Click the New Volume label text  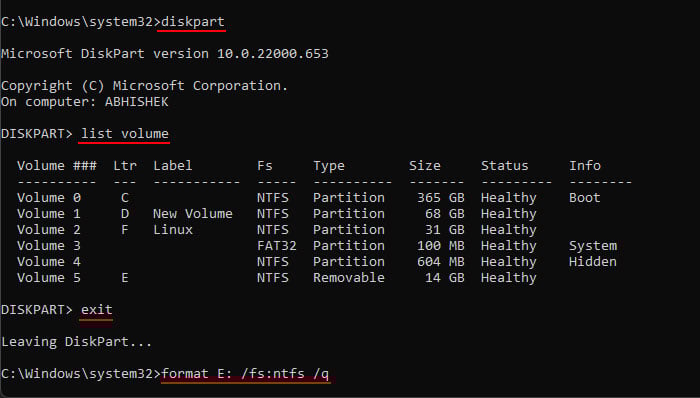[x=192, y=214]
